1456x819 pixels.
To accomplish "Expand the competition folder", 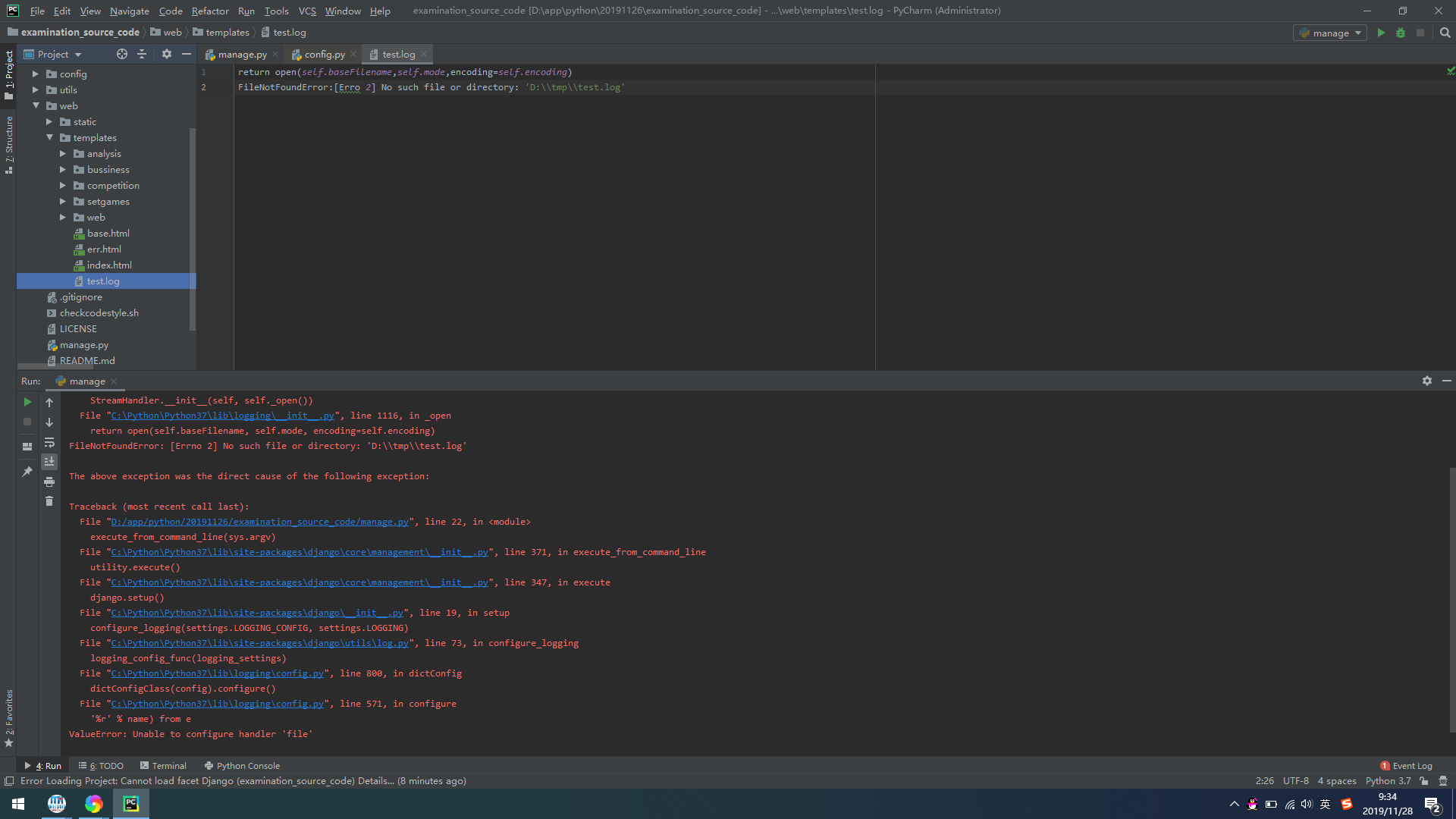I will 62,185.
